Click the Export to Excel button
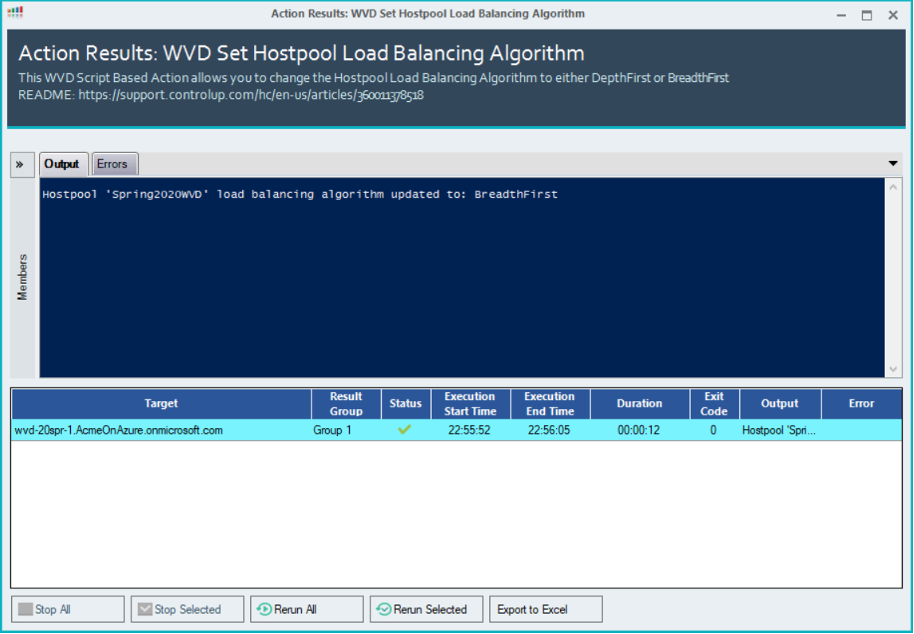 [546, 610]
